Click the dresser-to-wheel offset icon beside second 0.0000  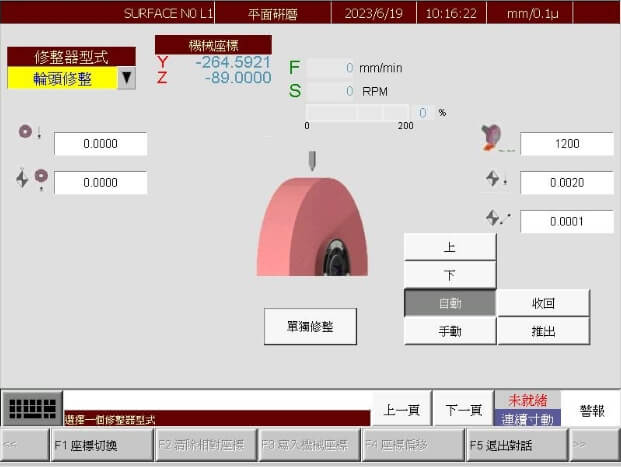point(32,179)
